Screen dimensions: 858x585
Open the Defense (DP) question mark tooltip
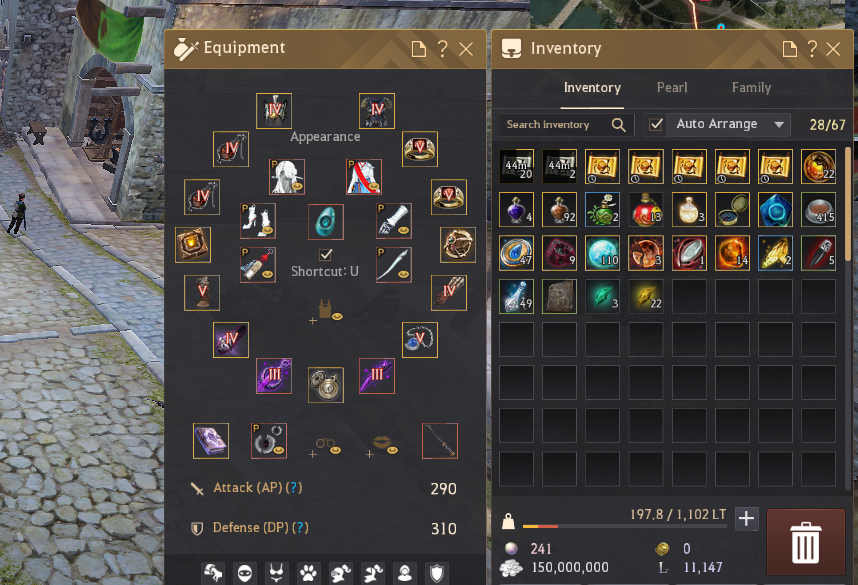300,528
